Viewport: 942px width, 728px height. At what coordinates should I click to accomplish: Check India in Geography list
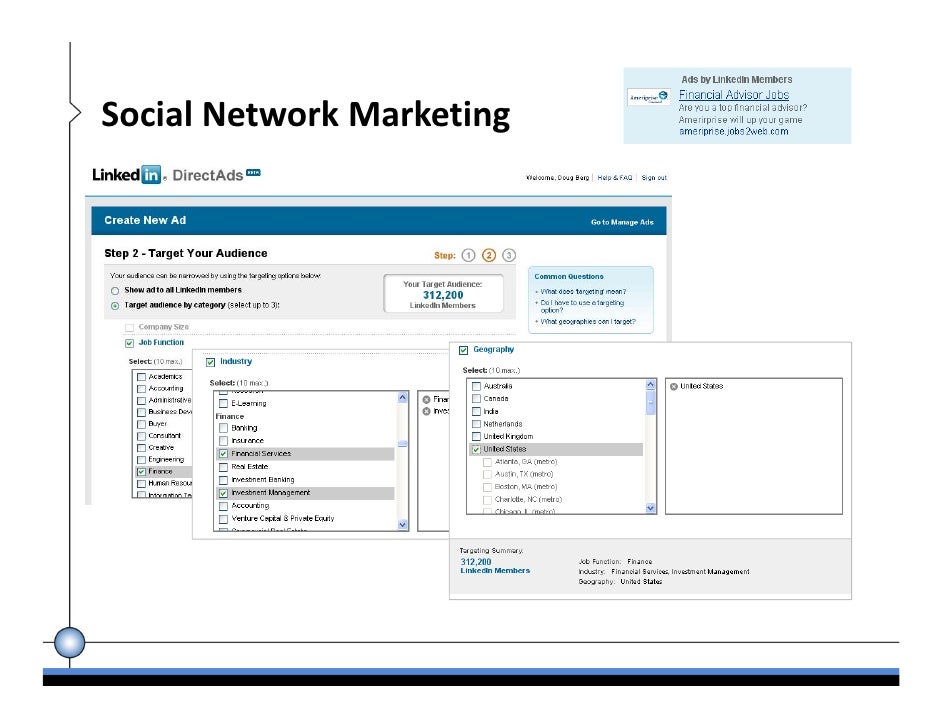(476, 411)
